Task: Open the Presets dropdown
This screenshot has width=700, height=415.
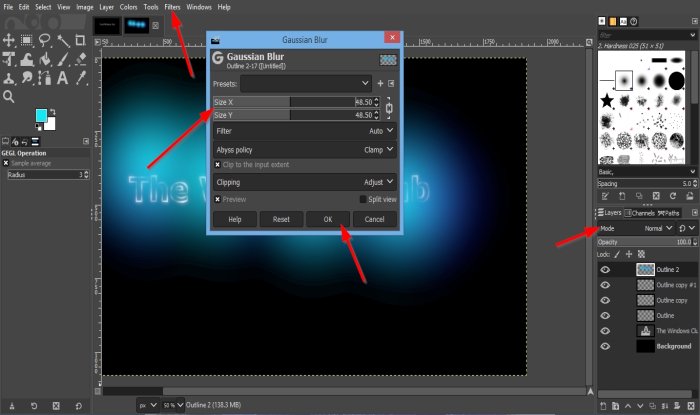Action: (306, 83)
